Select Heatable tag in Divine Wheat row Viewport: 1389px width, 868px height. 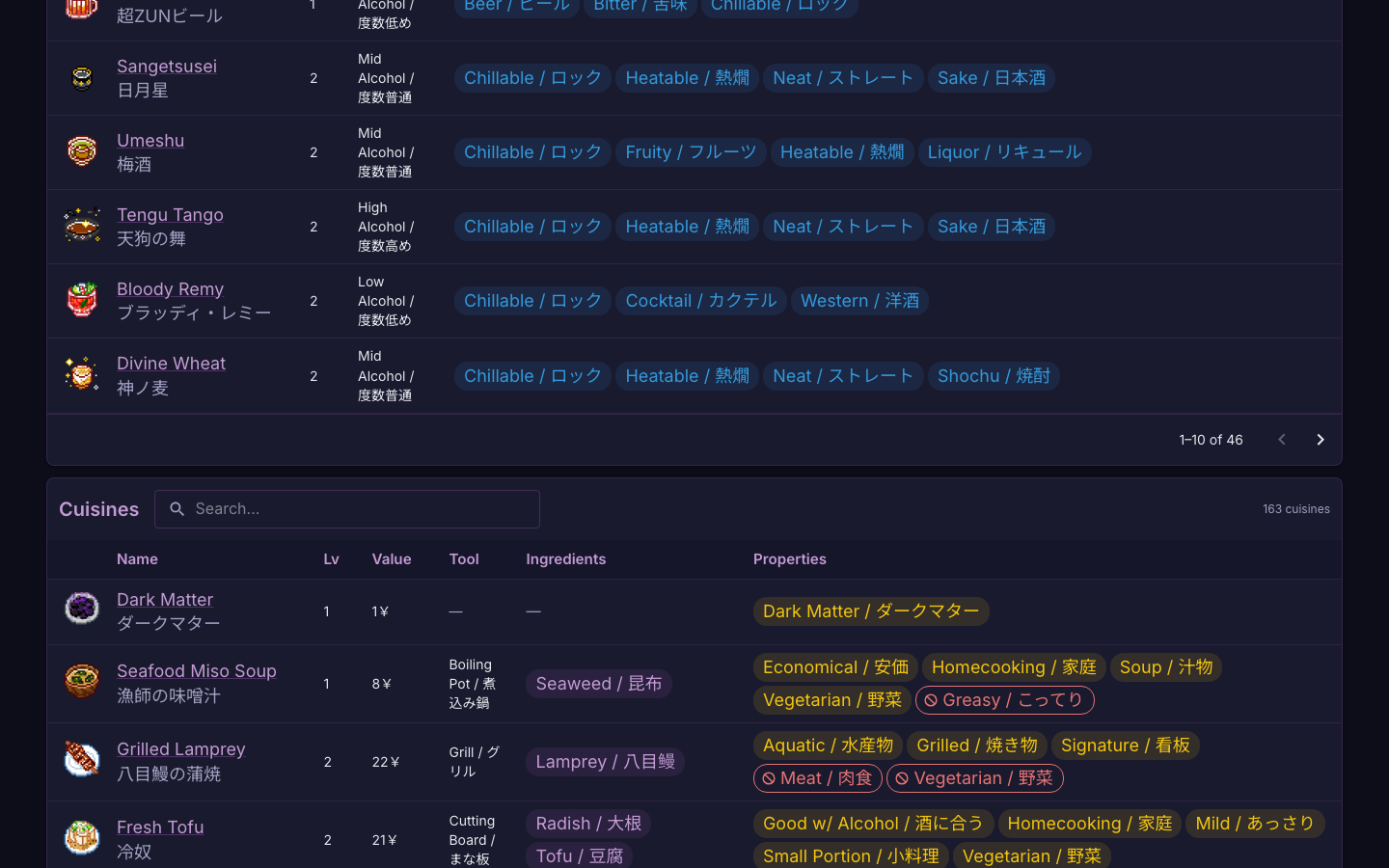[687, 376]
